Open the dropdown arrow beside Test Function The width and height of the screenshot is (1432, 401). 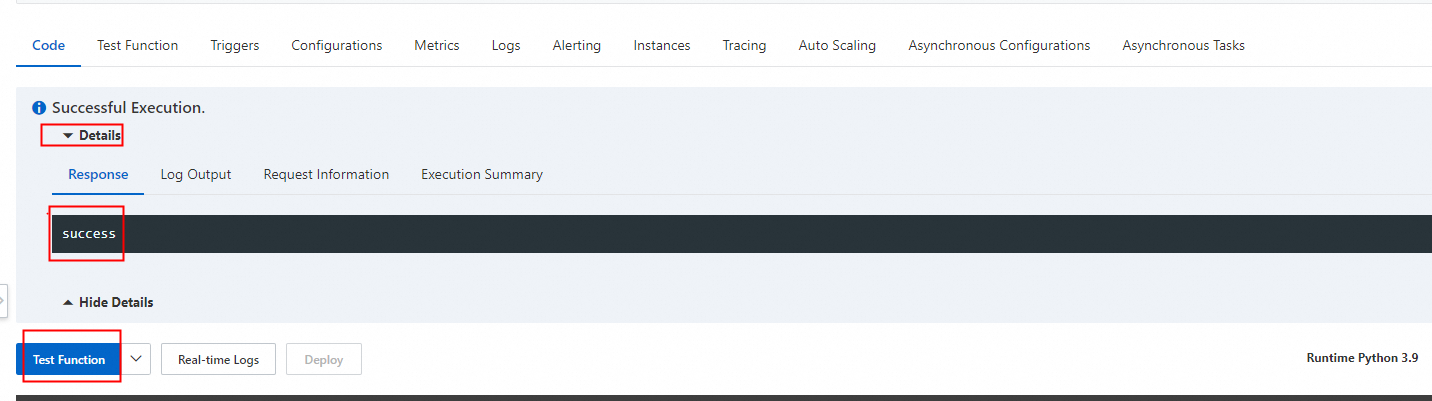tap(136, 359)
